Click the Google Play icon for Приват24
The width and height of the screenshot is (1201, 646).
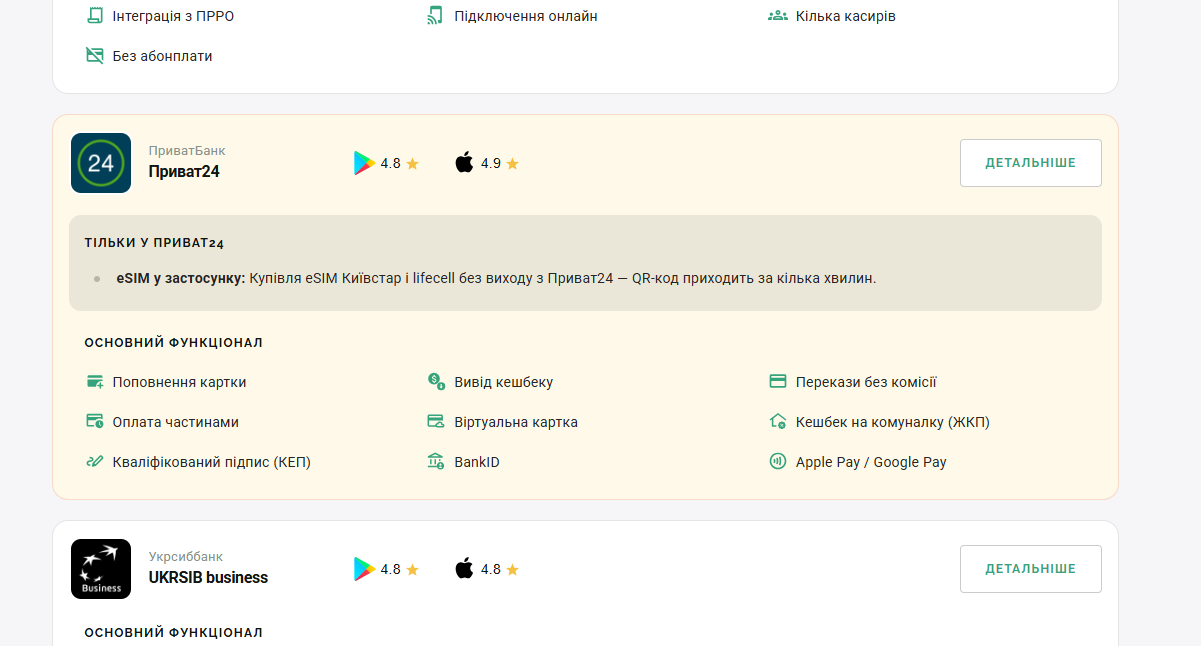364,163
